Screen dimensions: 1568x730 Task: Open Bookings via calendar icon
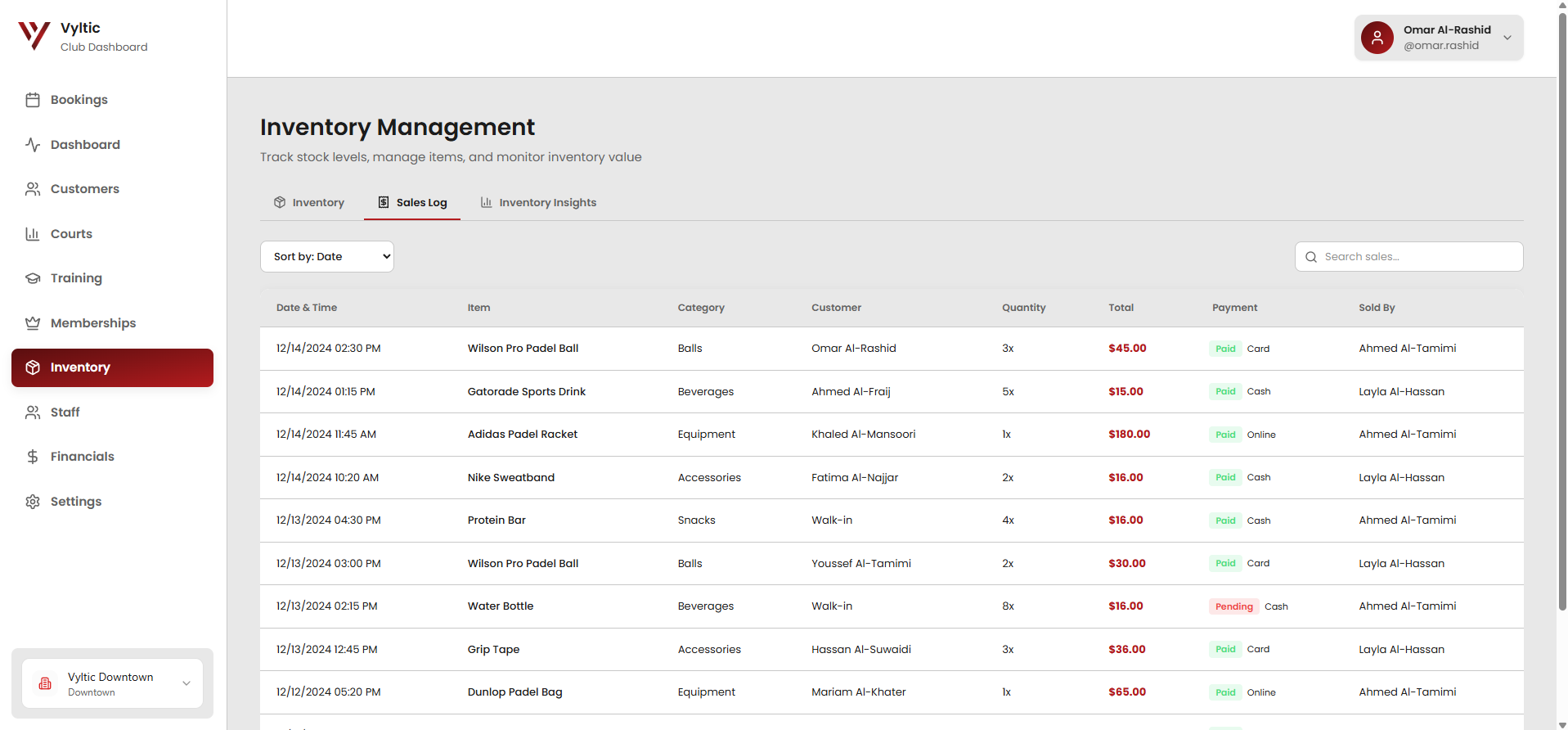tap(33, 100)
